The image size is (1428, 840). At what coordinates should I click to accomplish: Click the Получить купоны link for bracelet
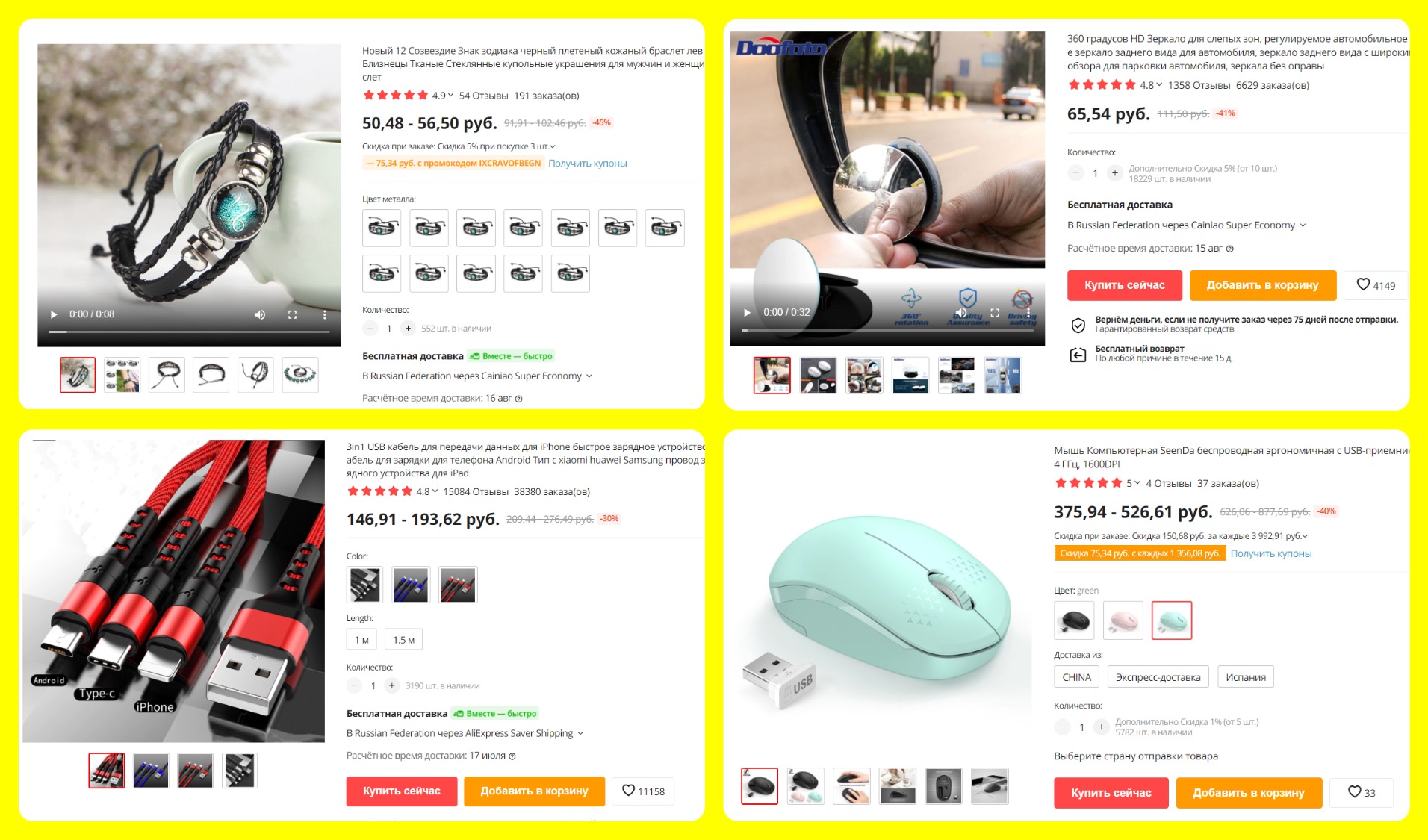[x=588, y=164]
